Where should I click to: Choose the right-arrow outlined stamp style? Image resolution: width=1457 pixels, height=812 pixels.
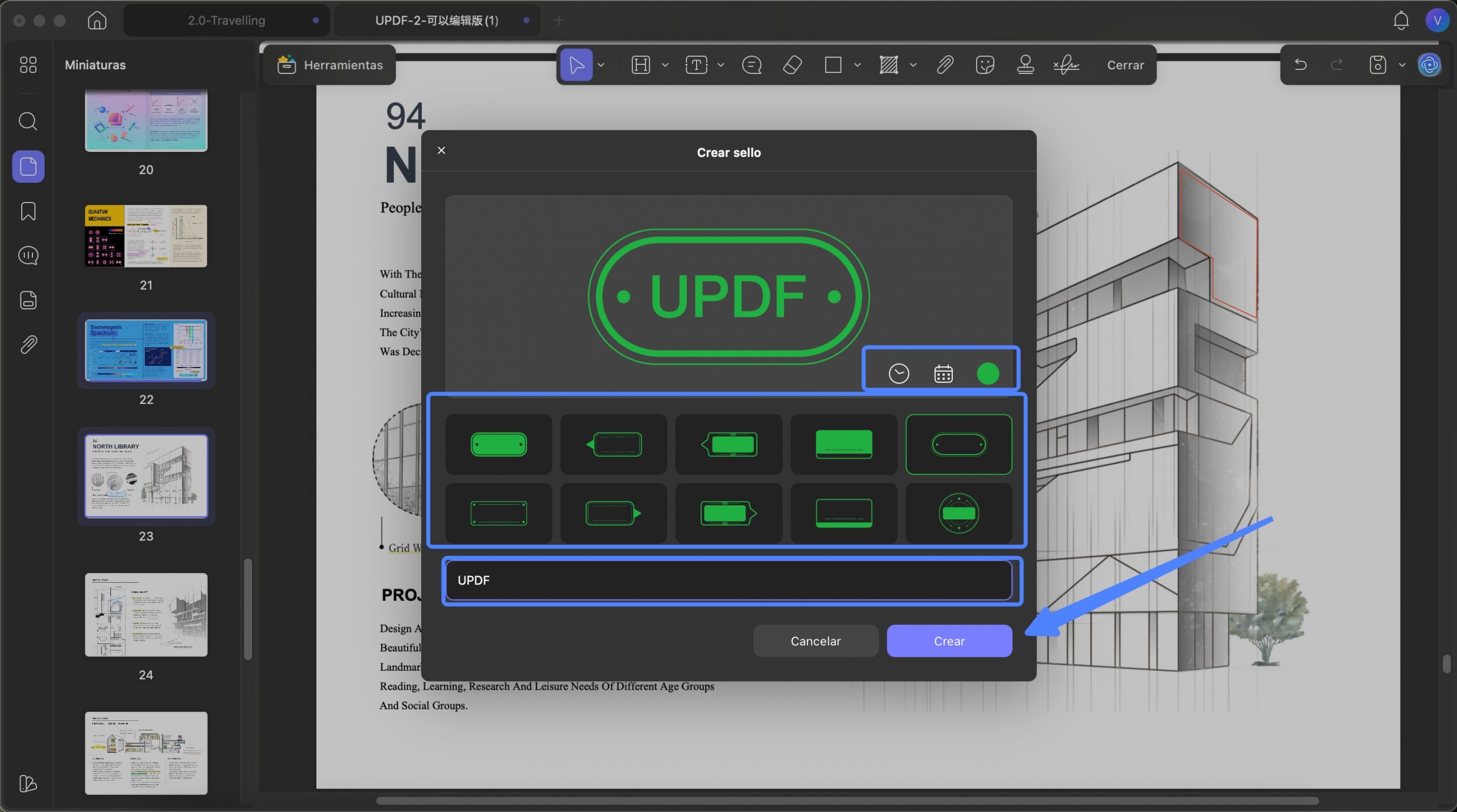click(x=614, y=513)
